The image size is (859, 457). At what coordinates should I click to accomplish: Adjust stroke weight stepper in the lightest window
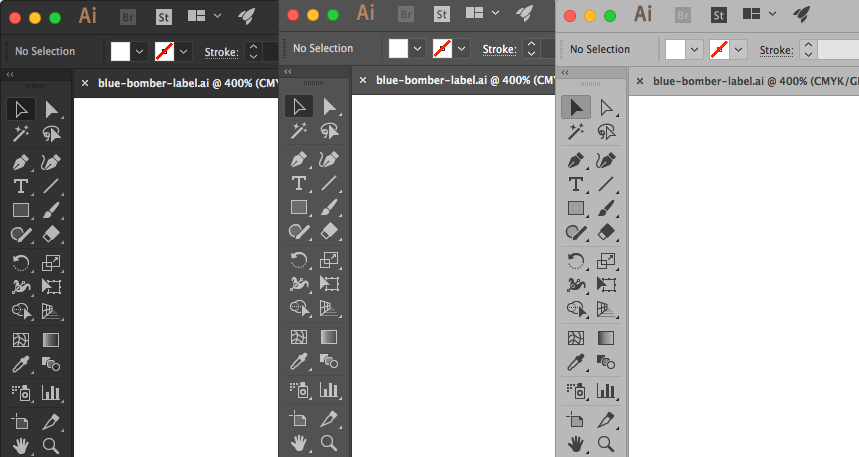coord(808,50)
